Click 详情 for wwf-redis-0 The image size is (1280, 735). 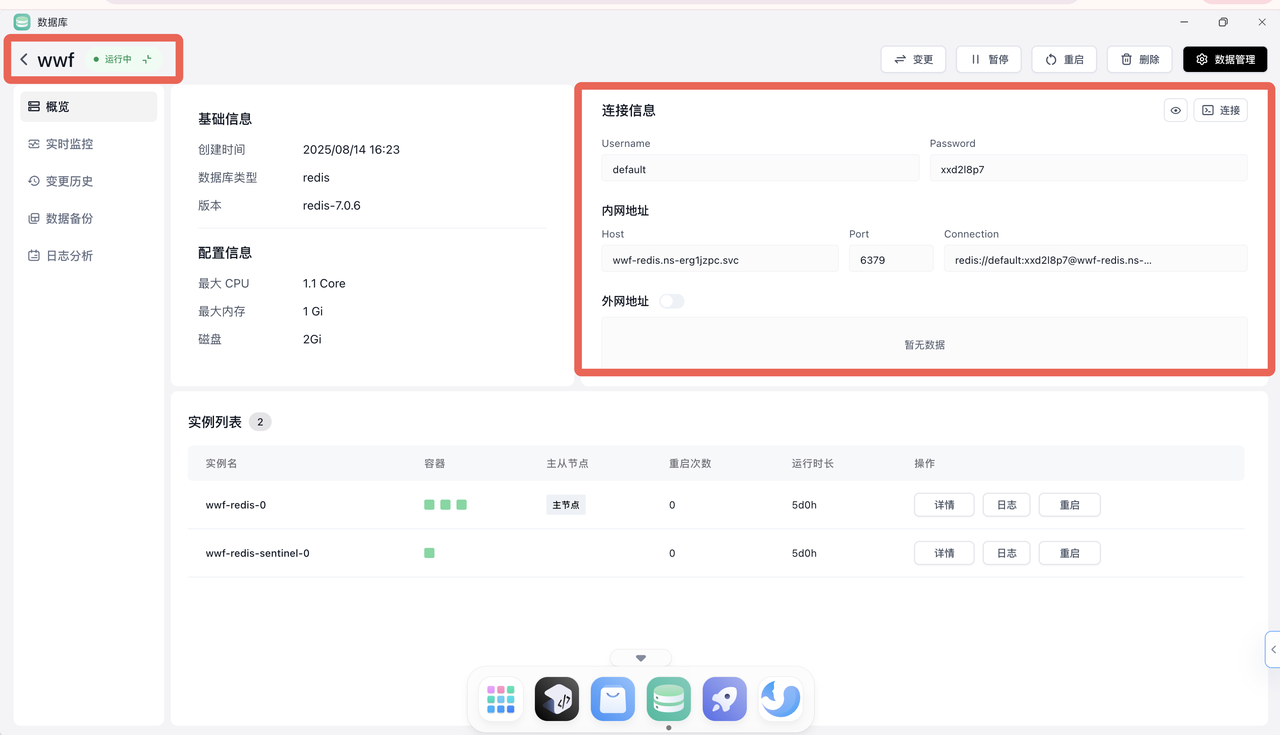point(944,505)
